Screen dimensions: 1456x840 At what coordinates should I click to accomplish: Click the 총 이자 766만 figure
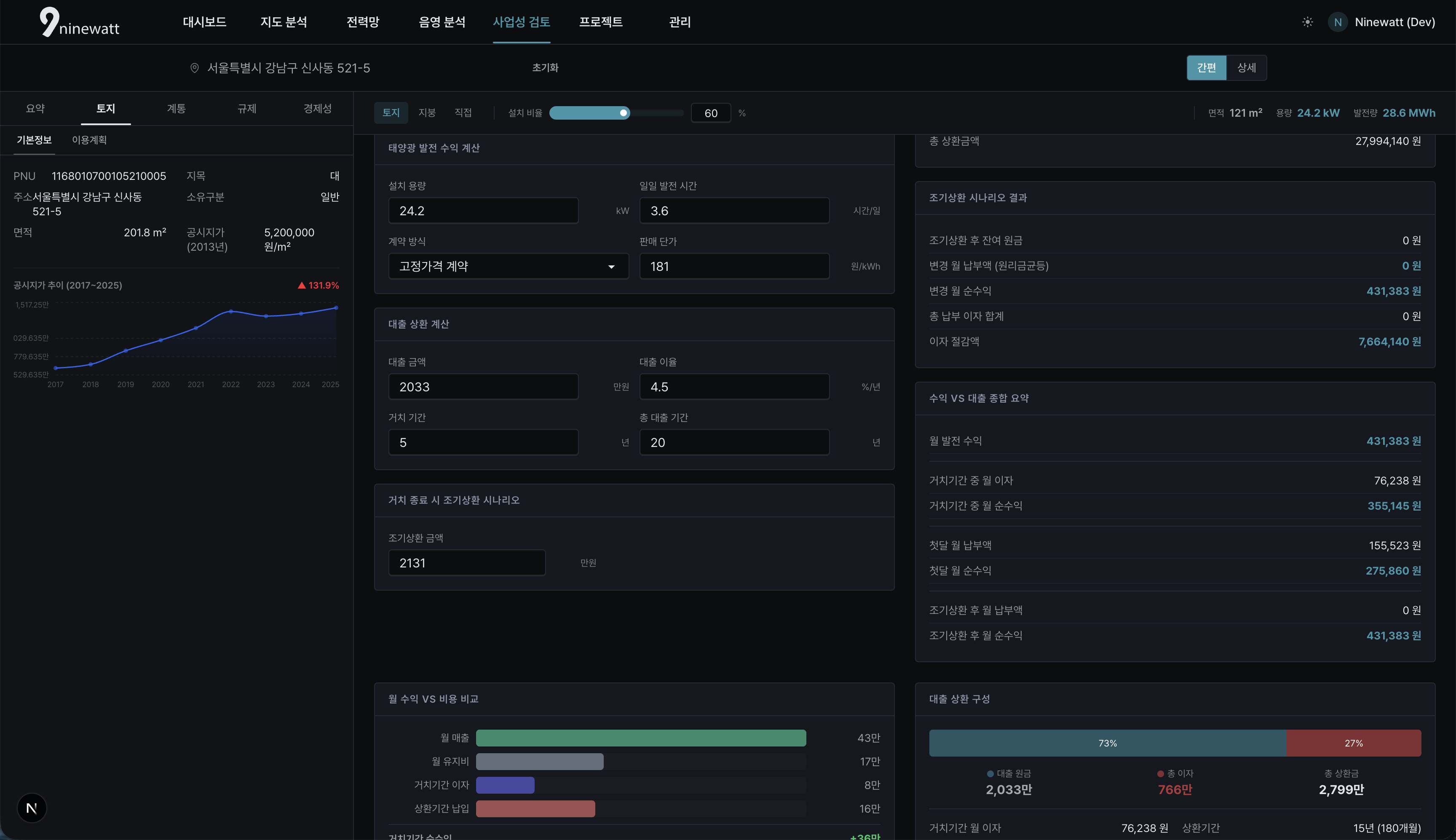(1175, 790)
